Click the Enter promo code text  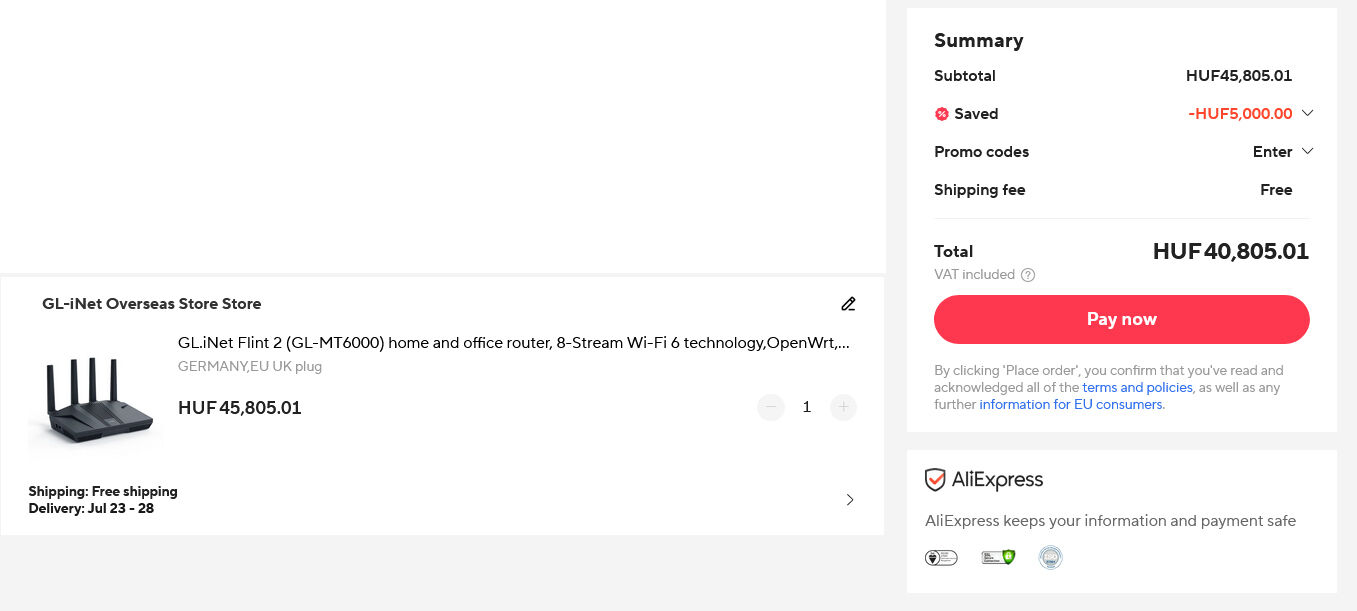pos(1272,152)
